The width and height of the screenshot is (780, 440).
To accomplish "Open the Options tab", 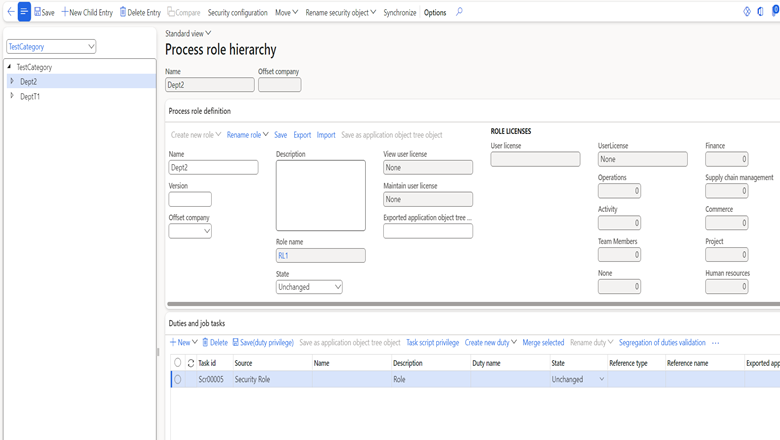I will point(435,12).
